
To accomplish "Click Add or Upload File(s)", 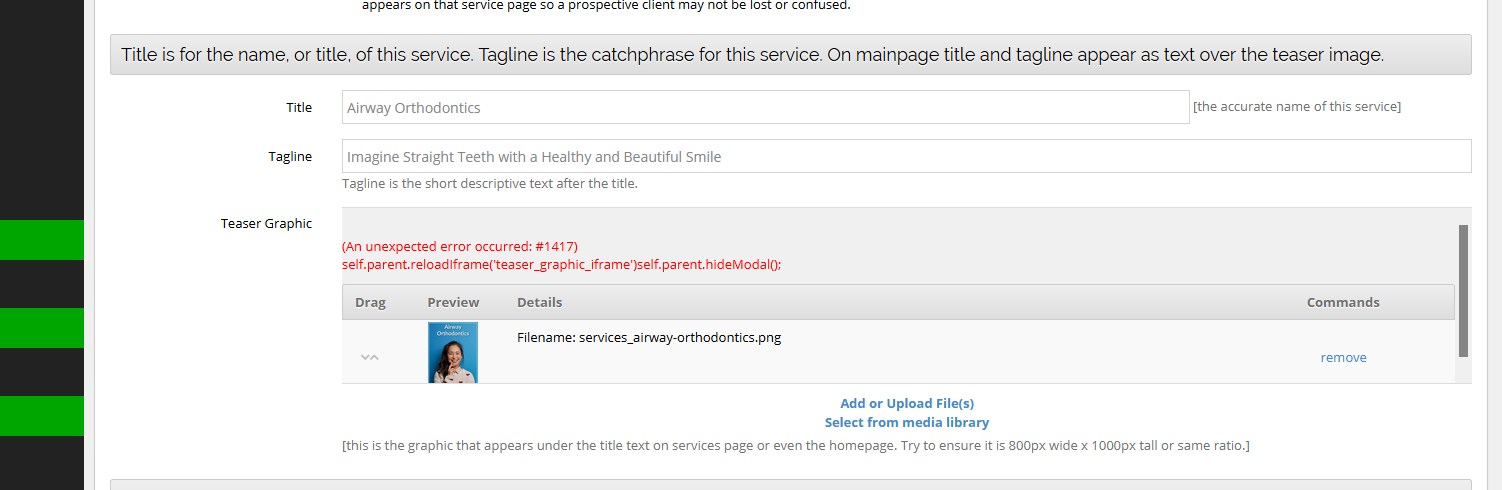I will [907, 403].
